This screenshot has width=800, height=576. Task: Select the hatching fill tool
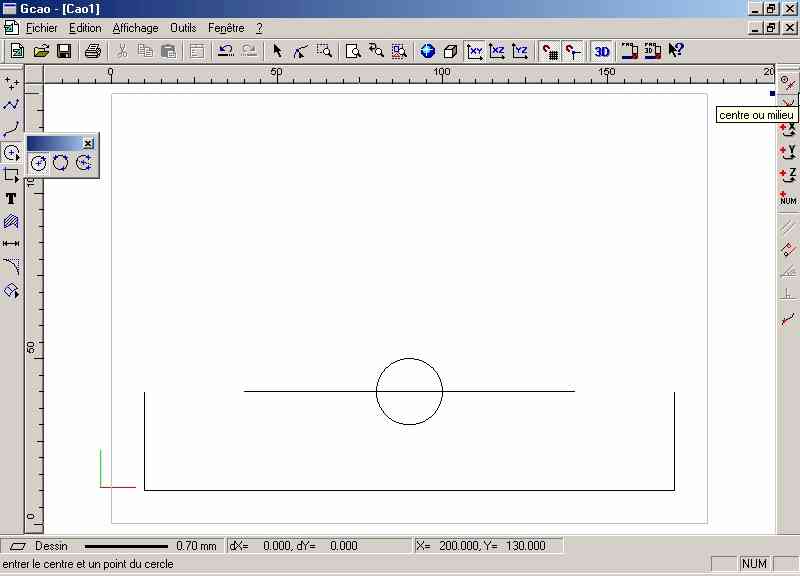point(11,221)
